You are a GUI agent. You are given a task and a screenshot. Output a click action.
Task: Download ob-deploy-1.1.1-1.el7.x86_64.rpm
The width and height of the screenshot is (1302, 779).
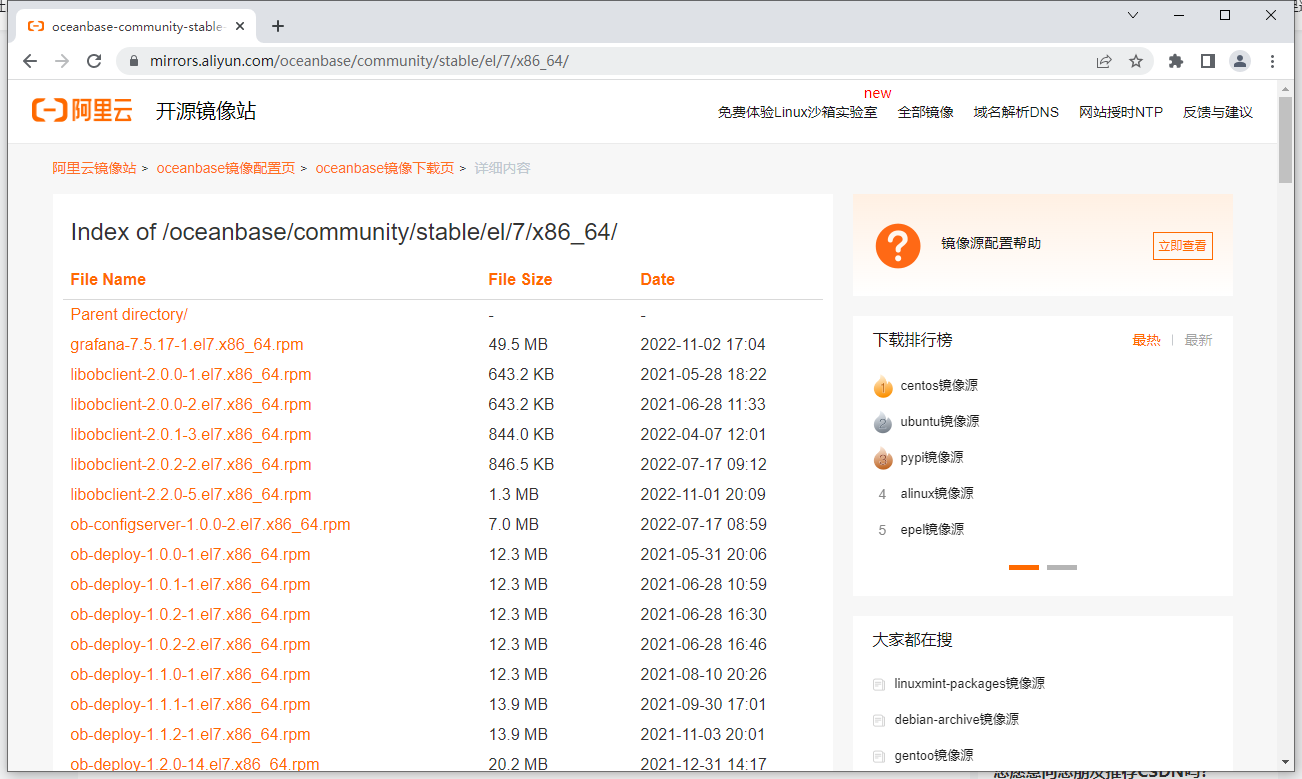190,704
